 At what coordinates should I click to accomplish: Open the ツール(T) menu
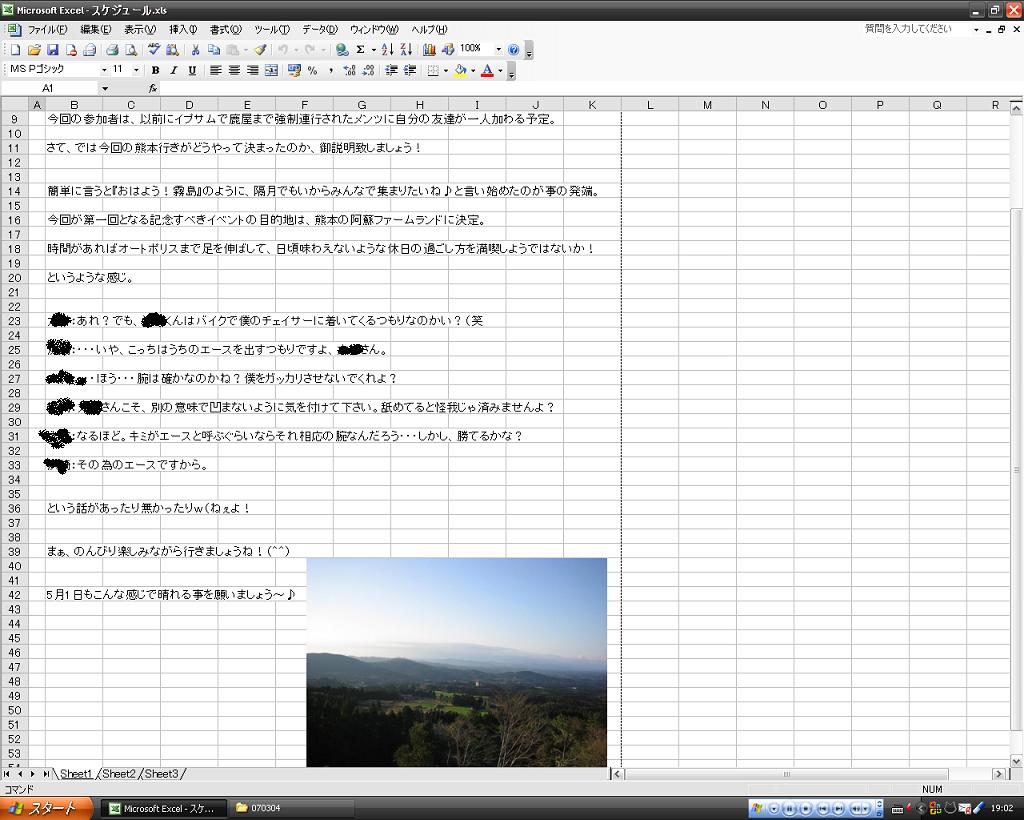[272, 29]
